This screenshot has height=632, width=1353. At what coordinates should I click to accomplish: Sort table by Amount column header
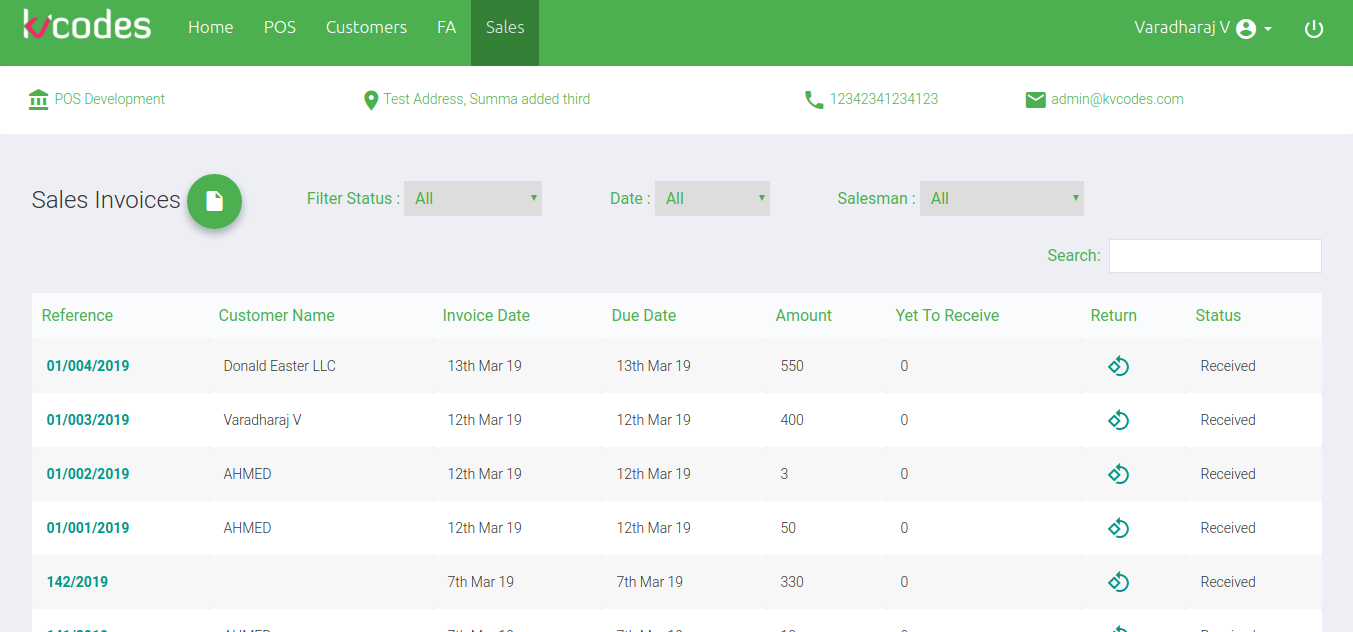803,315
